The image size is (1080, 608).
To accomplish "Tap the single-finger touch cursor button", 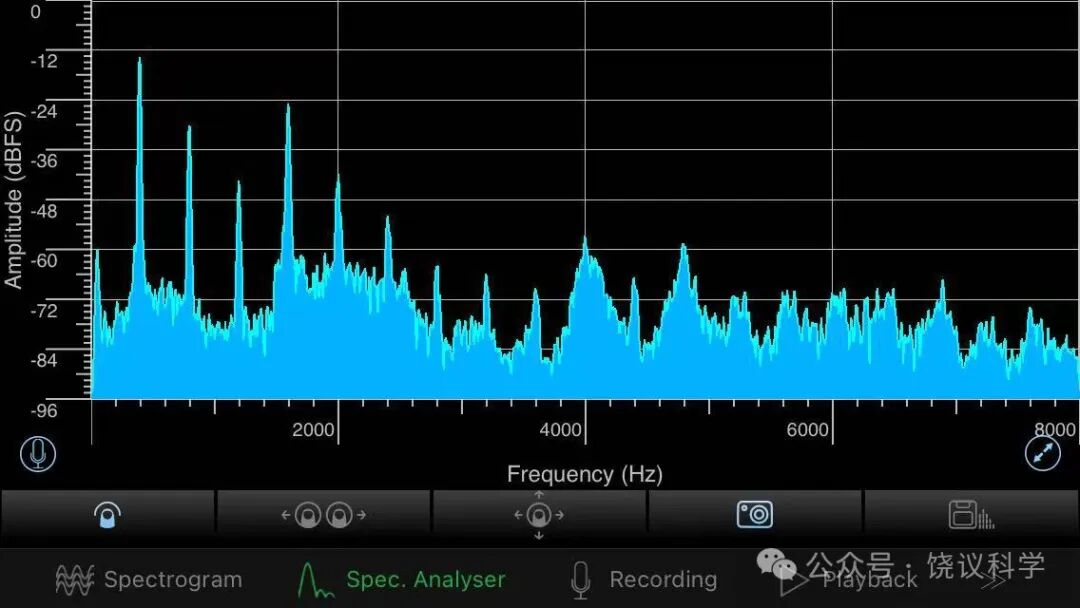I will [107, 514].
